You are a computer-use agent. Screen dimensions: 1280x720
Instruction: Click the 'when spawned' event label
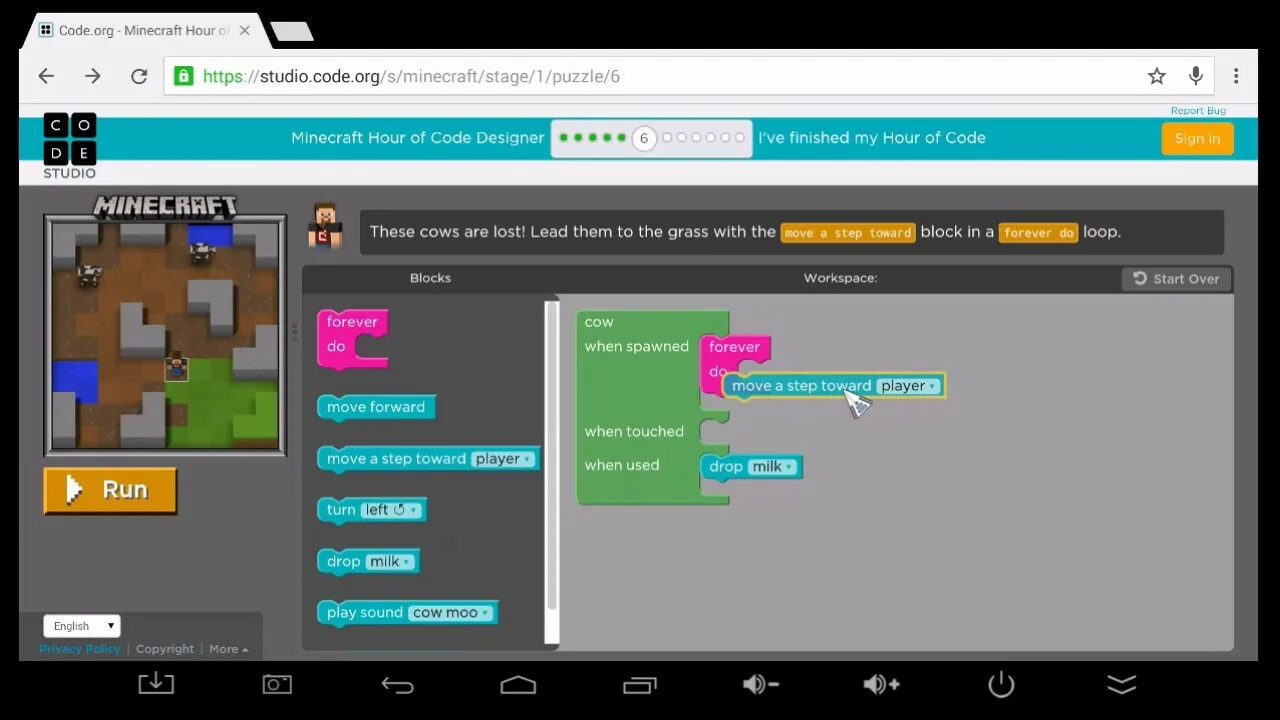point(637,347)
